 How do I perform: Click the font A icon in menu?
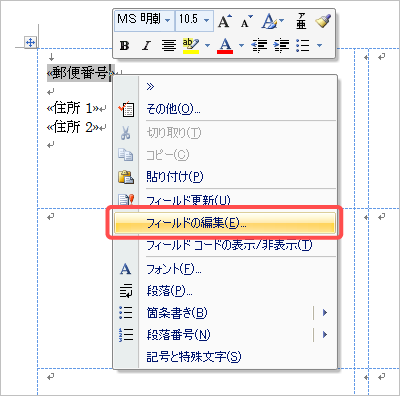tap(125, 269)
